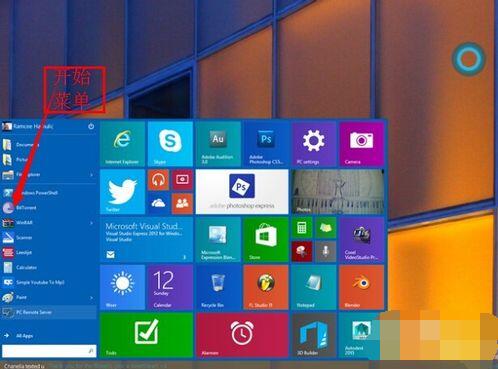This screenshot has width=498, height=369.
Task: Open Pictures folder in Start list
Action: [x=49, y=159]
